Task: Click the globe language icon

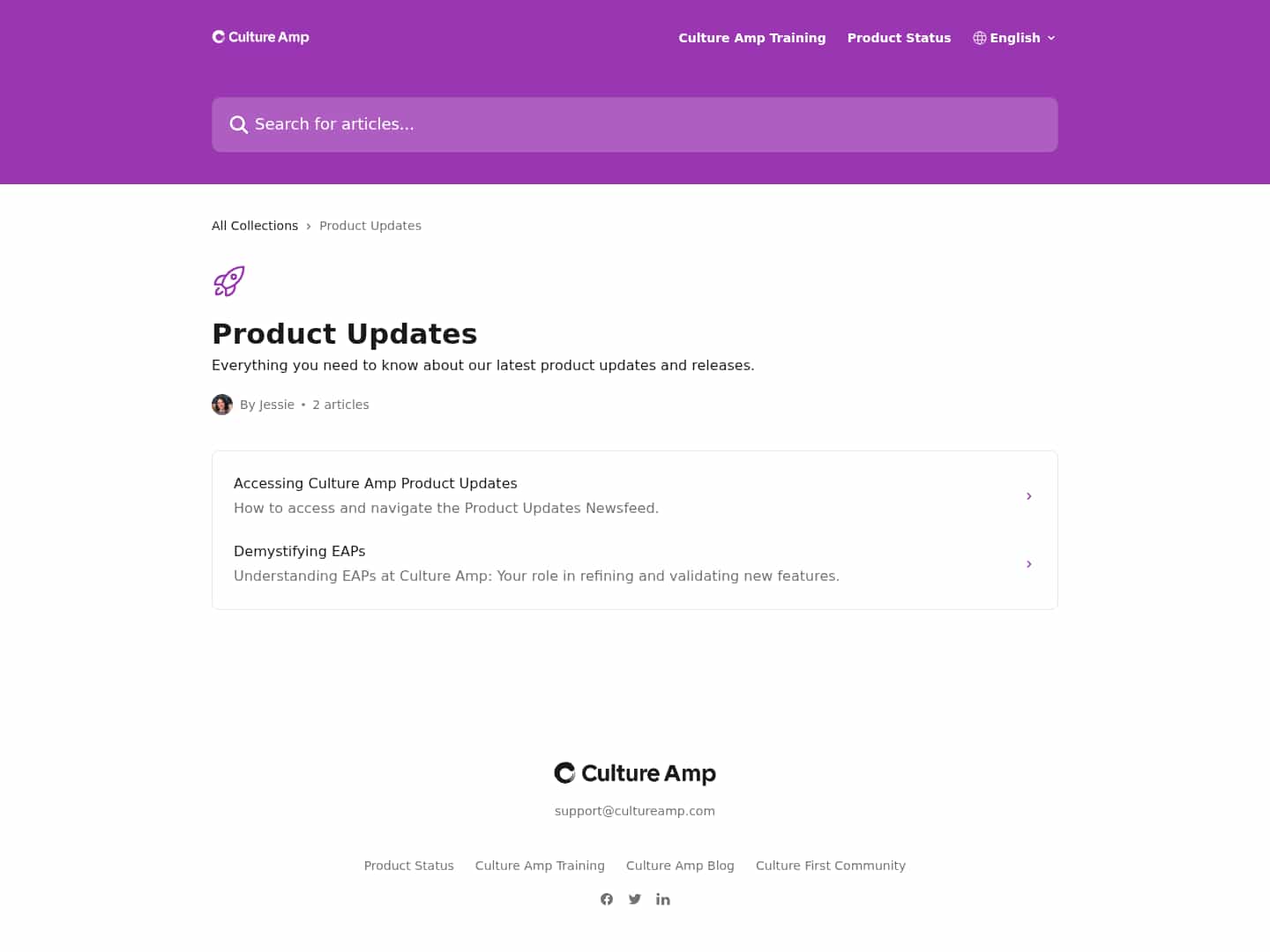Action: tap(980, 38)
